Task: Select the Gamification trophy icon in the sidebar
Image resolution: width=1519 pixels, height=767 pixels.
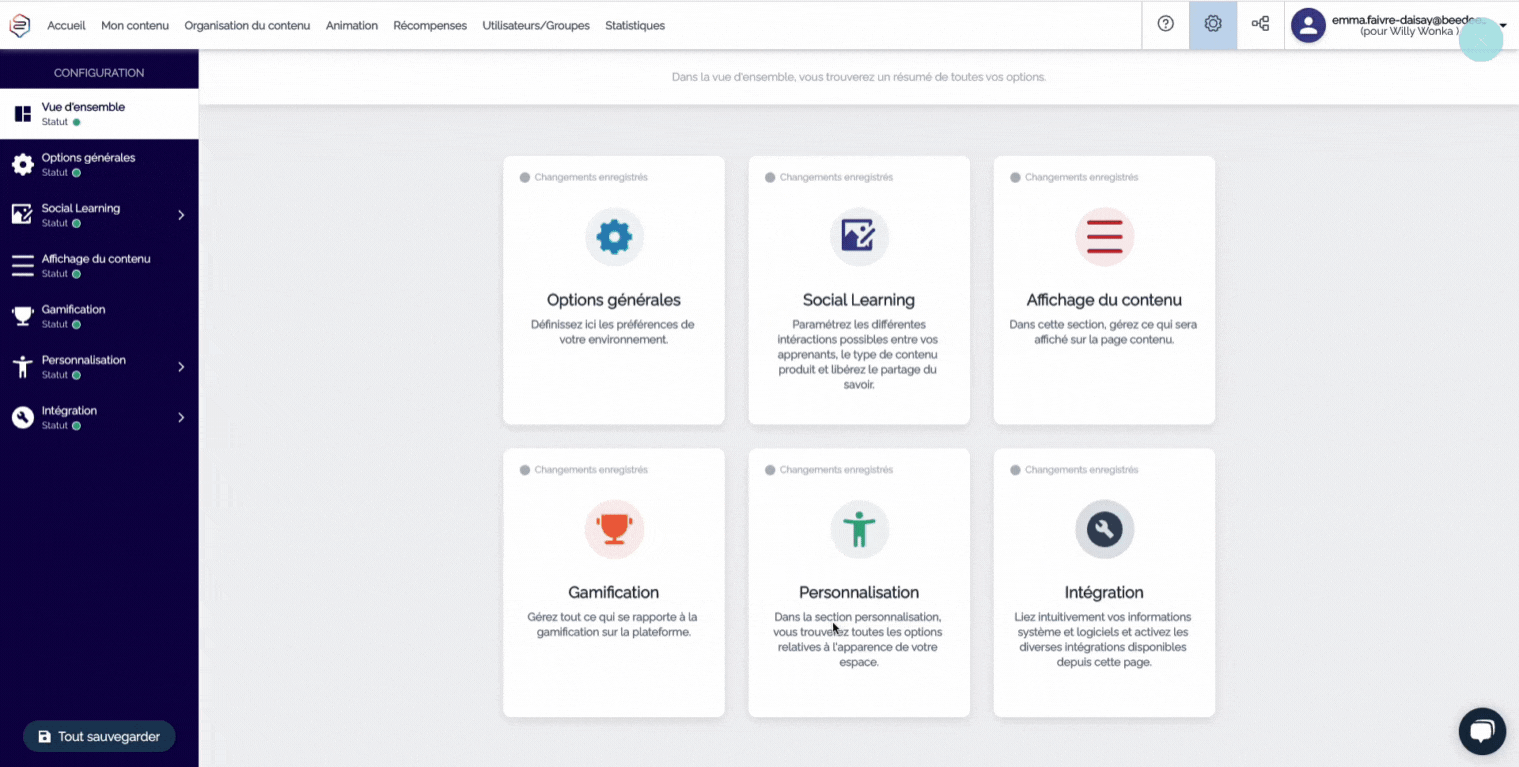Action: coord(21,315)
